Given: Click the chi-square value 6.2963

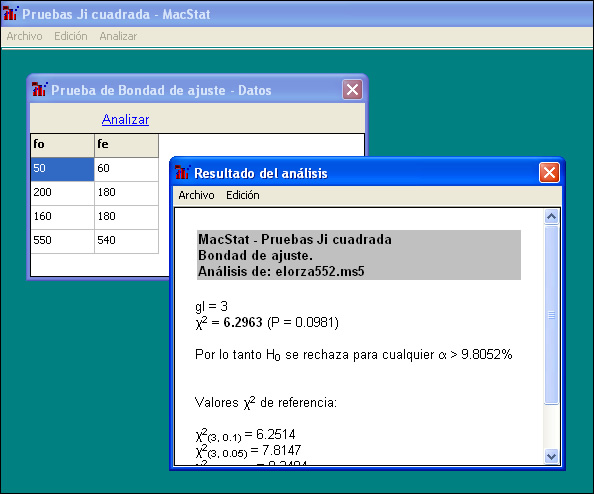Looking at the screenshot, I should tap(243, 322).
